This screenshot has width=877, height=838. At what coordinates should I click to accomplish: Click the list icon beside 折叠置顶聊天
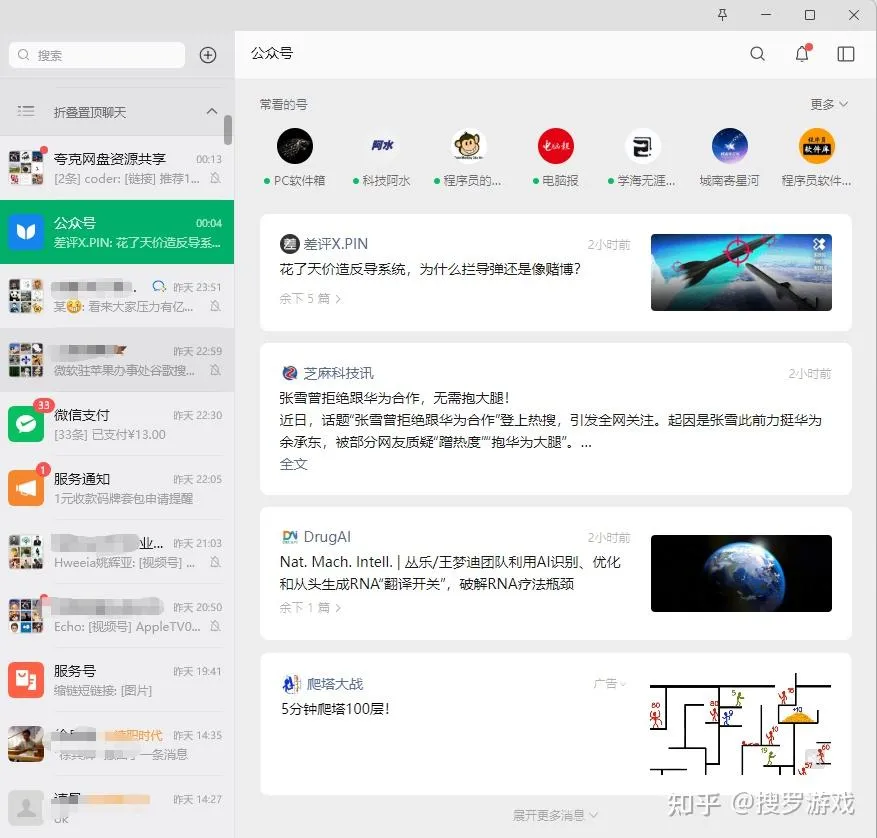coord(26,111)
